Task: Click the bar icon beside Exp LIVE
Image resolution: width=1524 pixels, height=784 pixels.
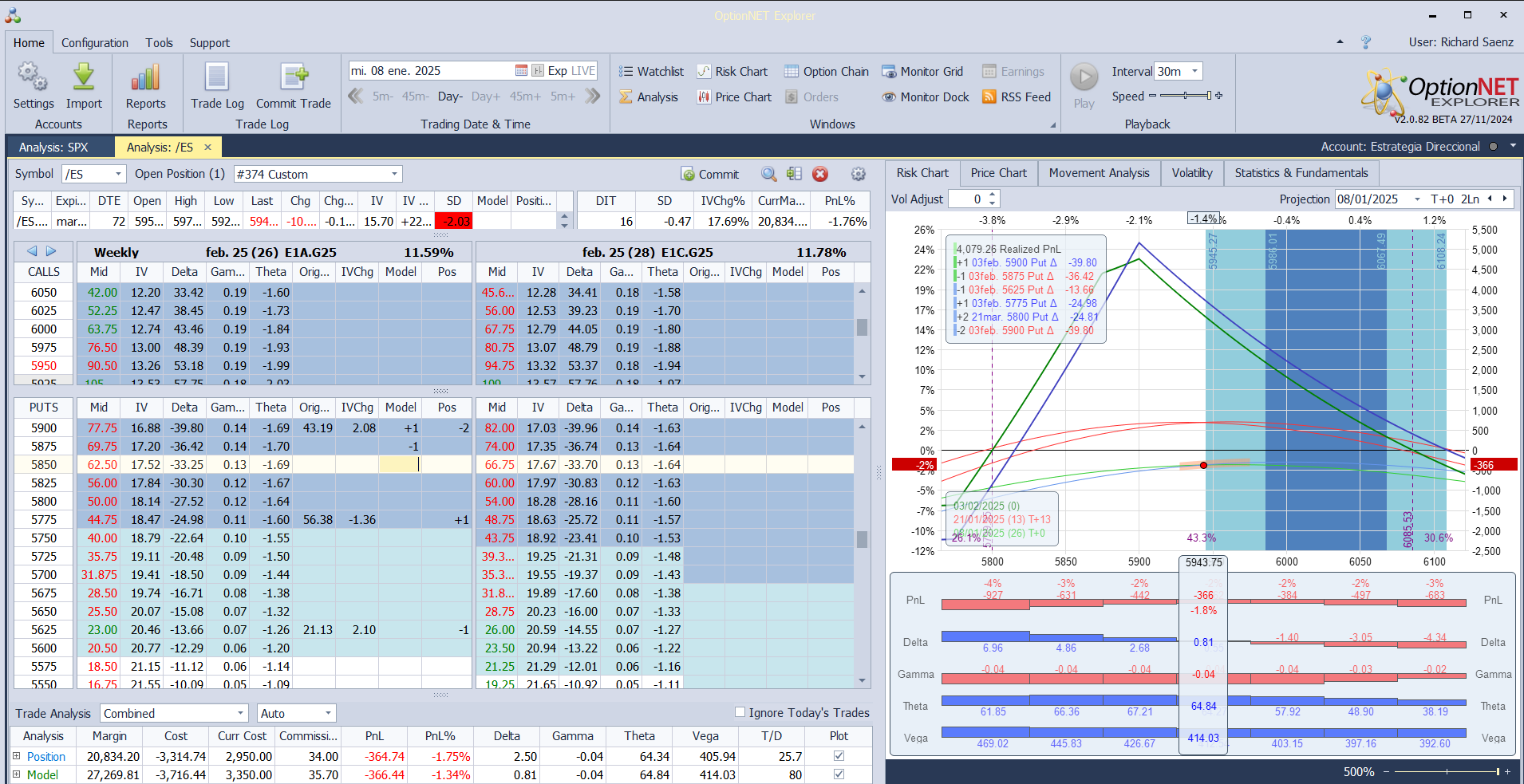Action: click(538, 71)
